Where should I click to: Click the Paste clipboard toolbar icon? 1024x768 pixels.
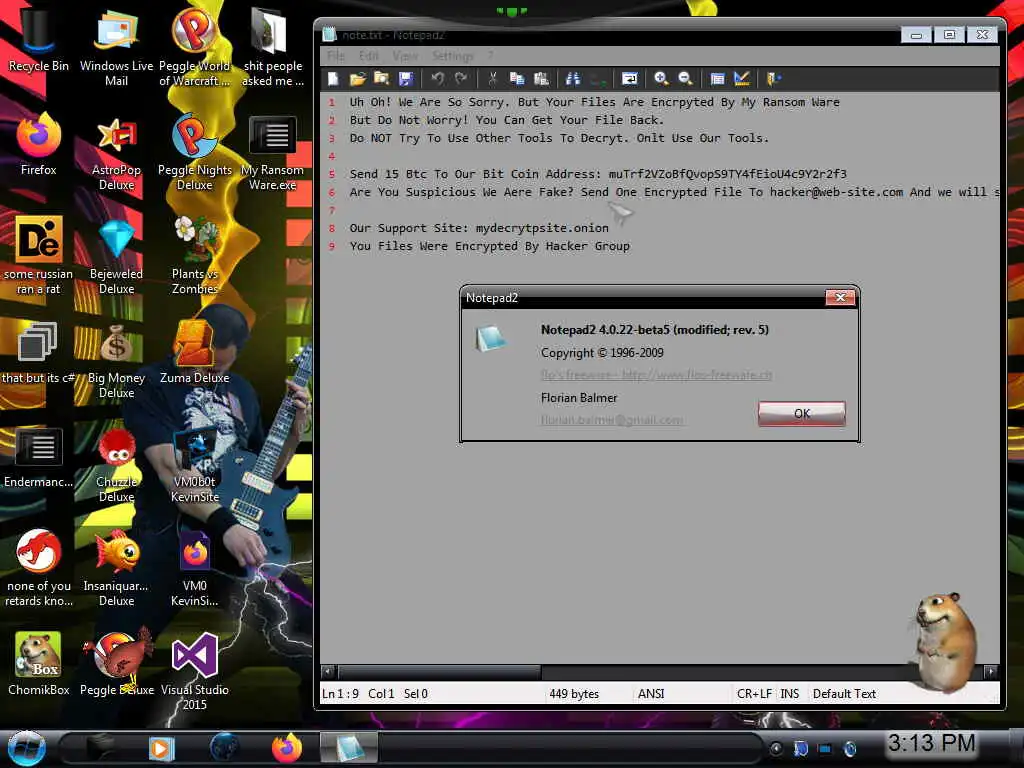[541, 79]
